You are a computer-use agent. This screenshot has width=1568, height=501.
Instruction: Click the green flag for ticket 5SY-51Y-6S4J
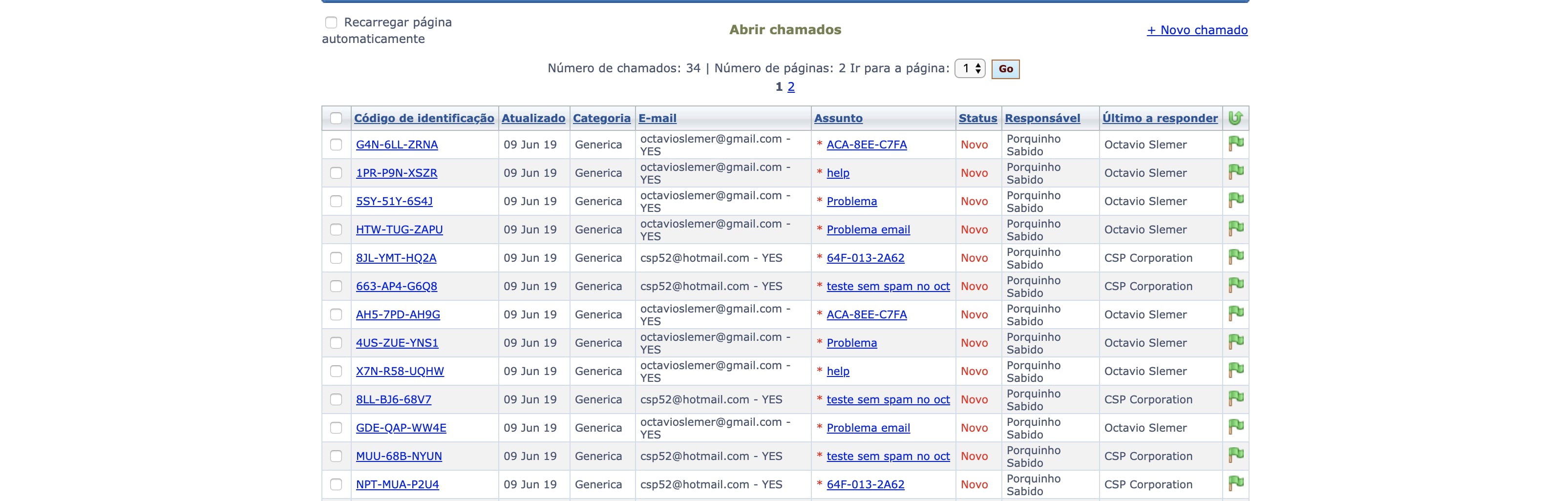click(1236, 201)
